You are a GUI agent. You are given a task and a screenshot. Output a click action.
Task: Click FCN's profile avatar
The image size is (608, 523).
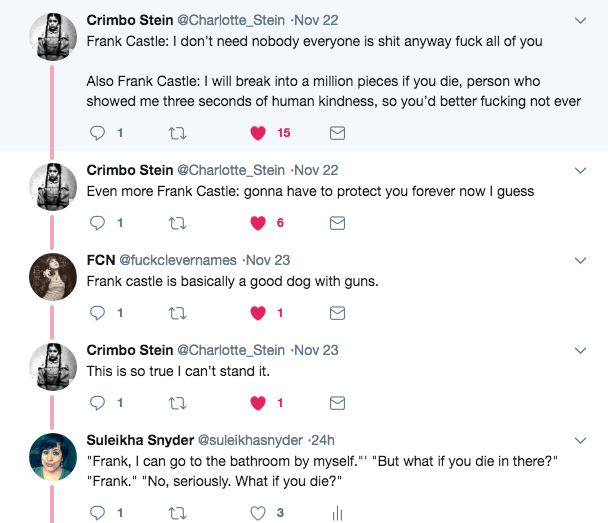point(47,276)
